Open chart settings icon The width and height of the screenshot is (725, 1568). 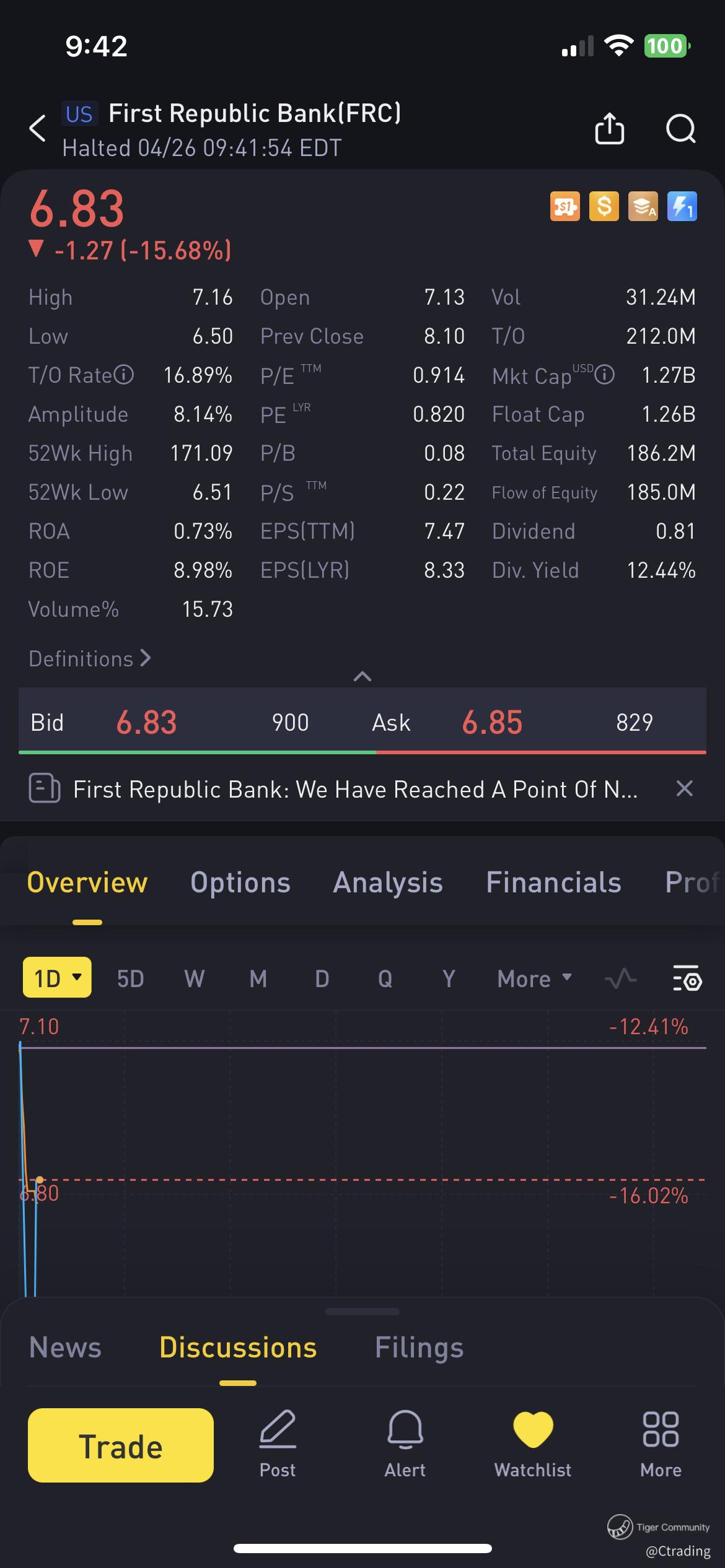(x=687, y=978)
